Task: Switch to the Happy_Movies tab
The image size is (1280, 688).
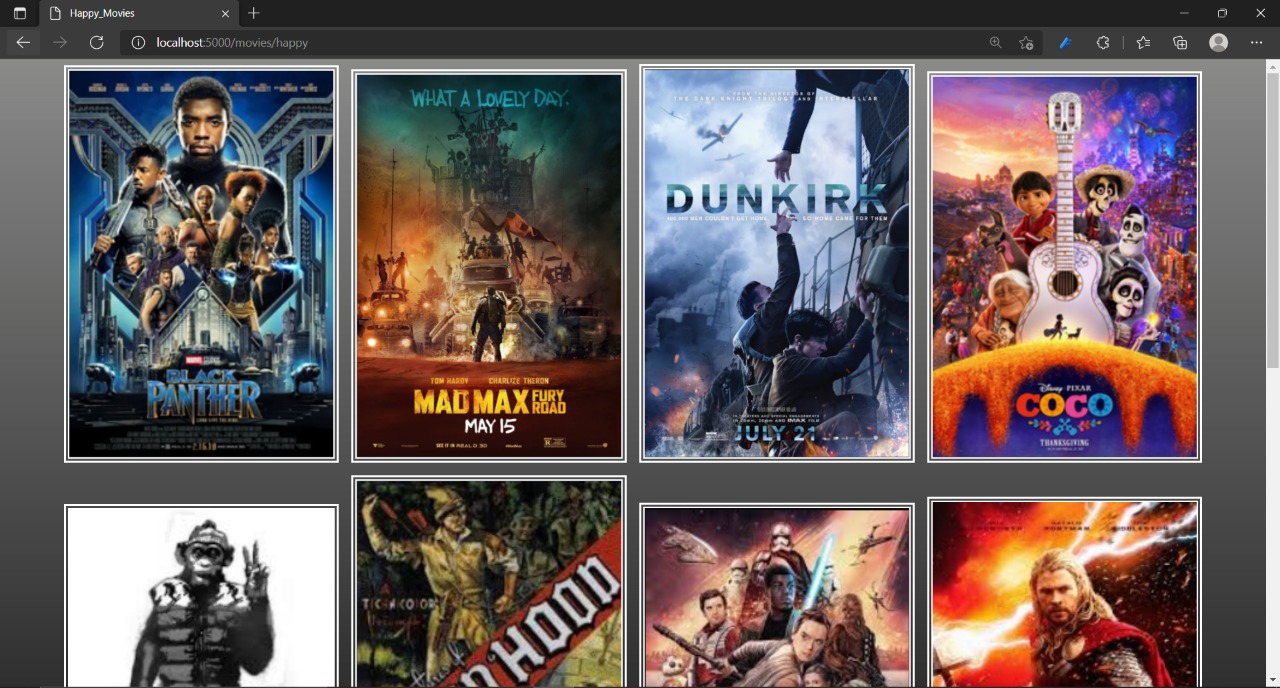Action: 140,14
